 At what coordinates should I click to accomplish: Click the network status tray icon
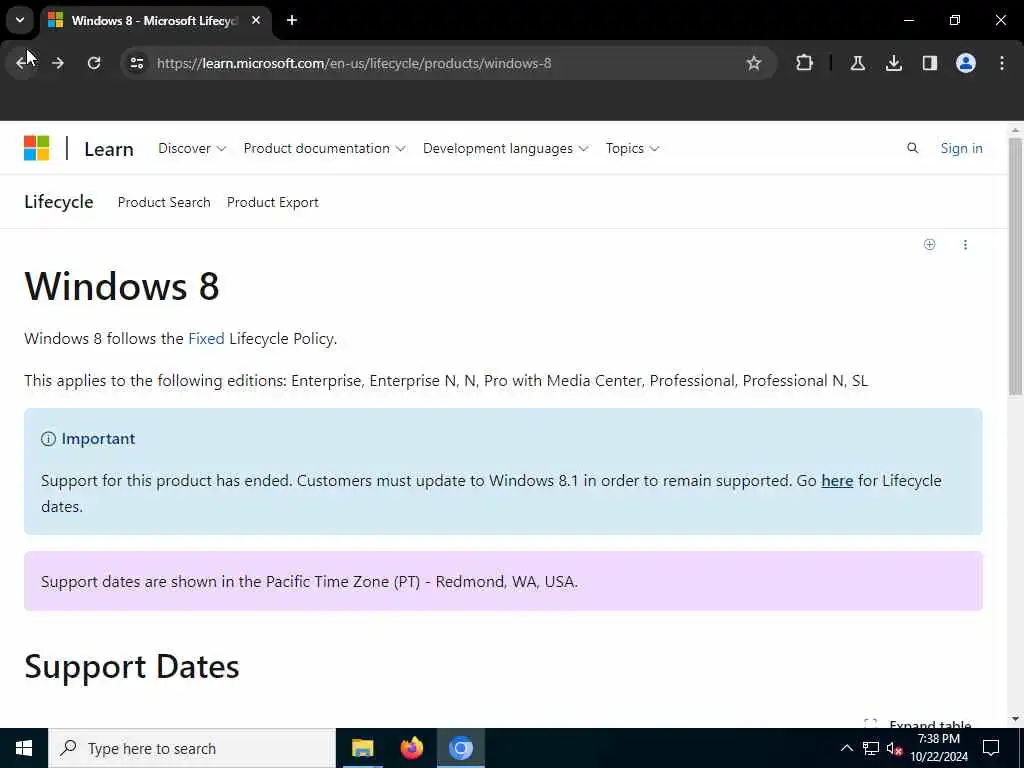coord(871,748)
